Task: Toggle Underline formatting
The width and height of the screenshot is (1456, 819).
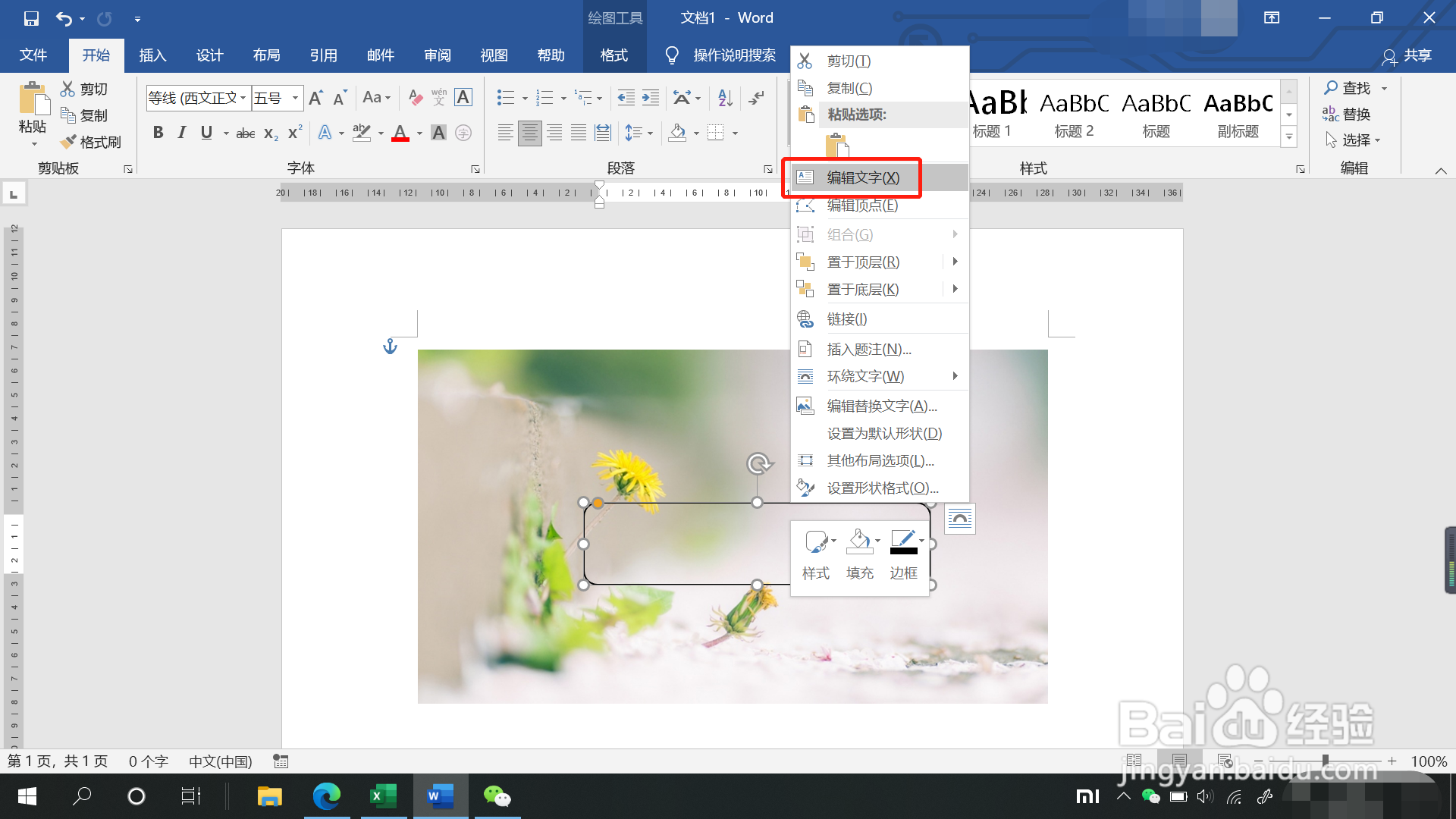Action: pyautogui.click(x=206, y=133)
